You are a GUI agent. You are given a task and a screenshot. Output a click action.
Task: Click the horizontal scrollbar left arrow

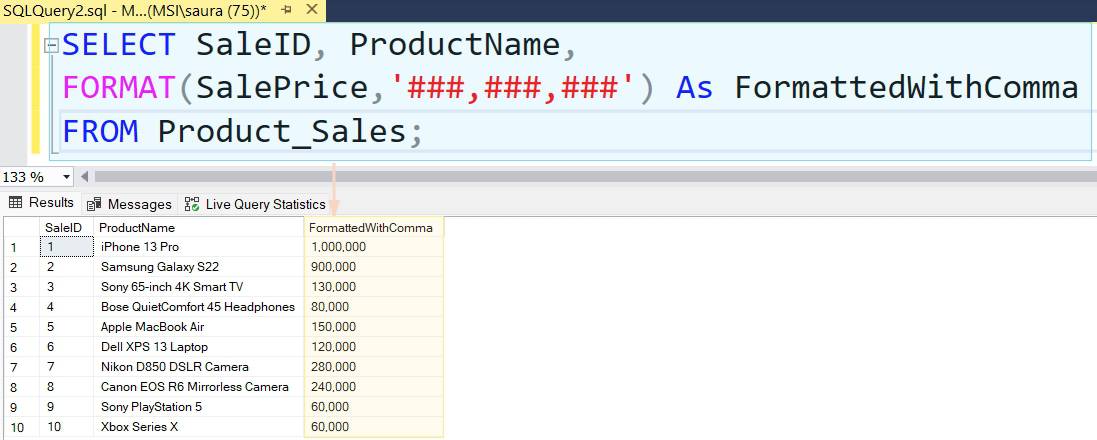85,177
